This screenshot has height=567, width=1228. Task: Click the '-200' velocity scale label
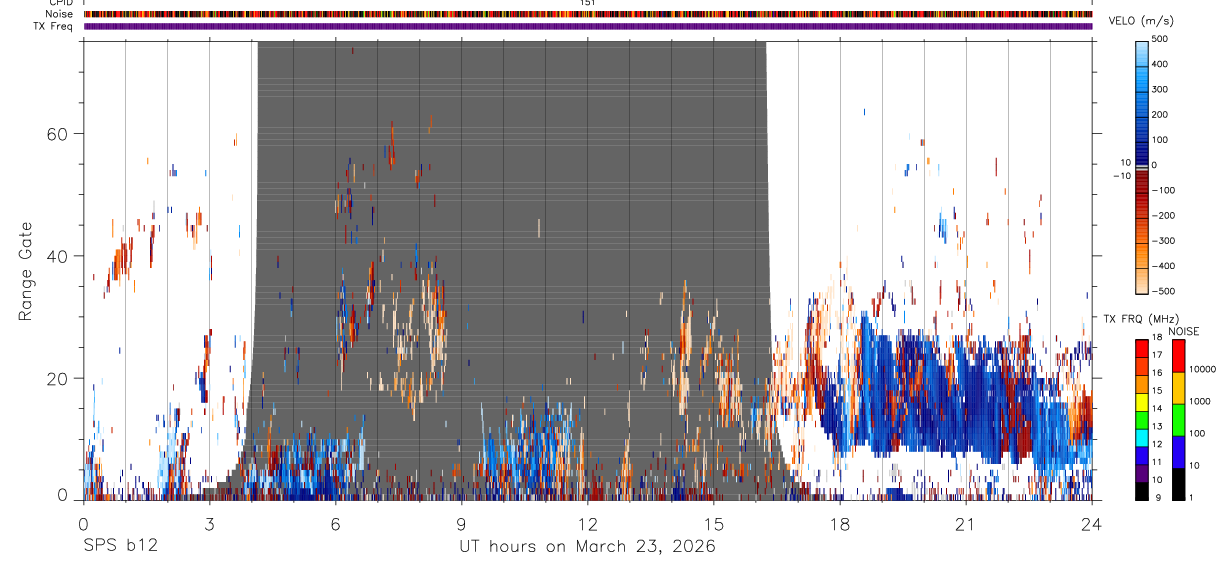point(1165,215)
